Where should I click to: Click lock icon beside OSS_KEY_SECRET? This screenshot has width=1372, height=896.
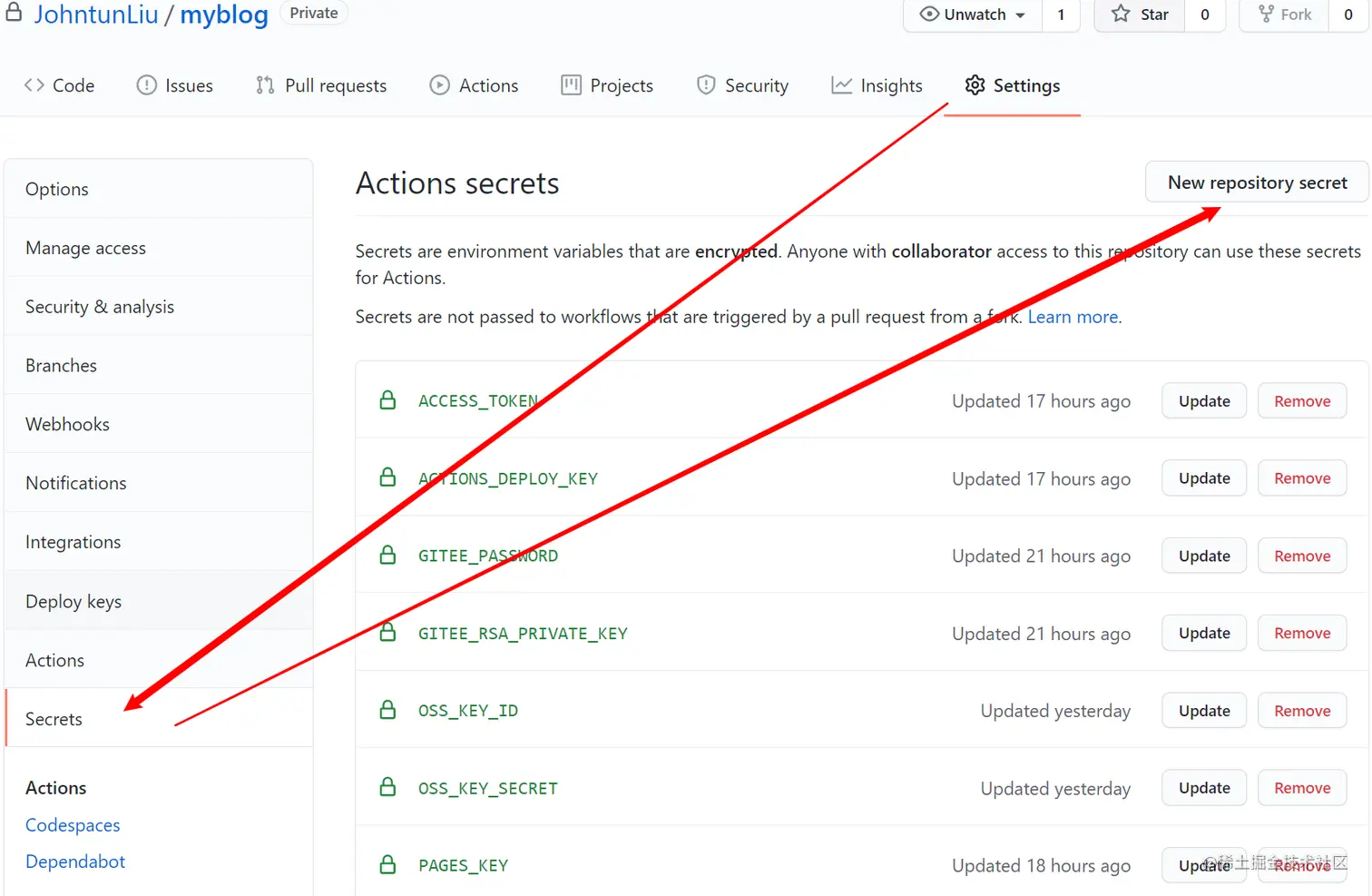click(x=387, y=787)
